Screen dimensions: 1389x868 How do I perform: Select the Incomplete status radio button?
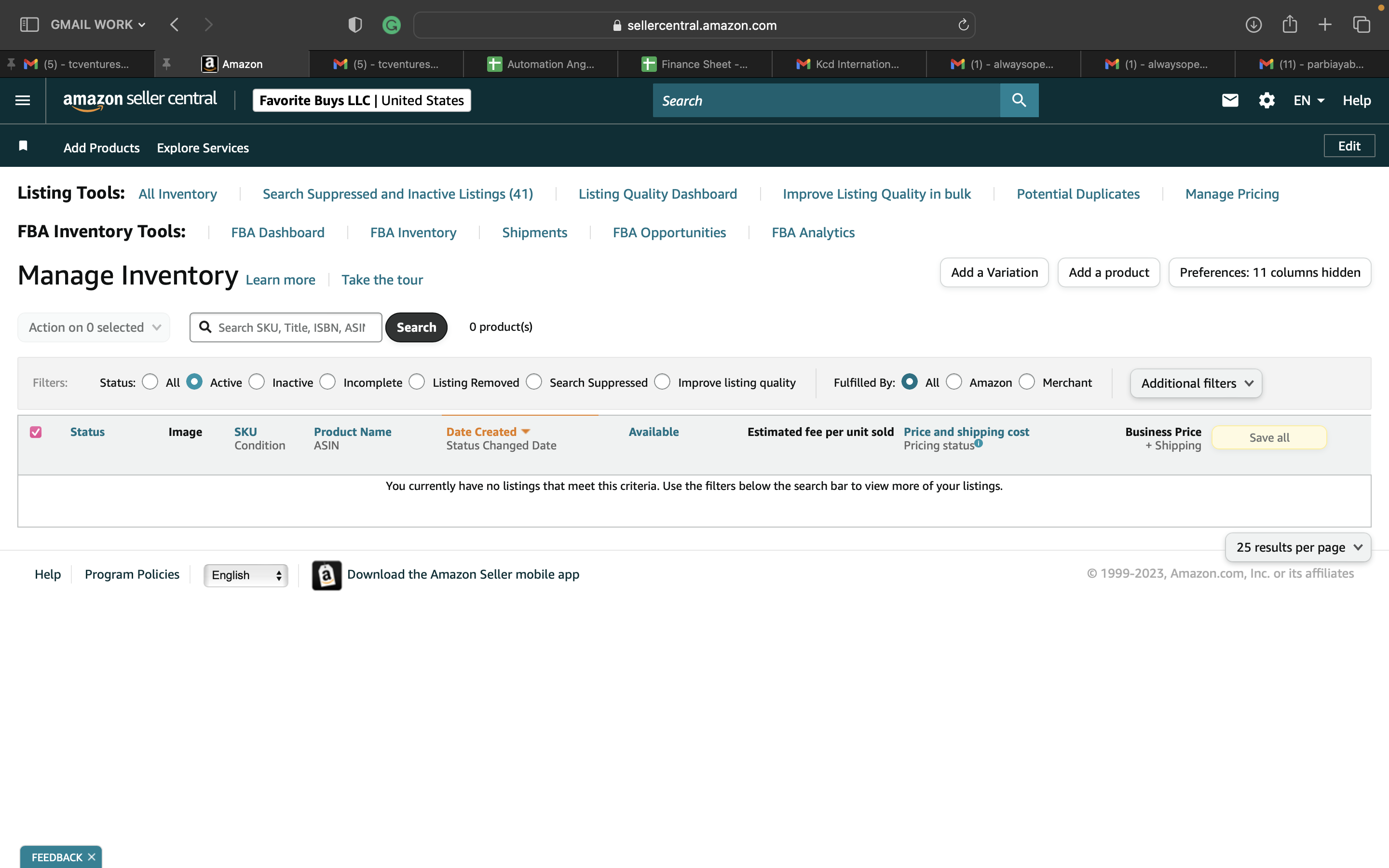[328, 382]
